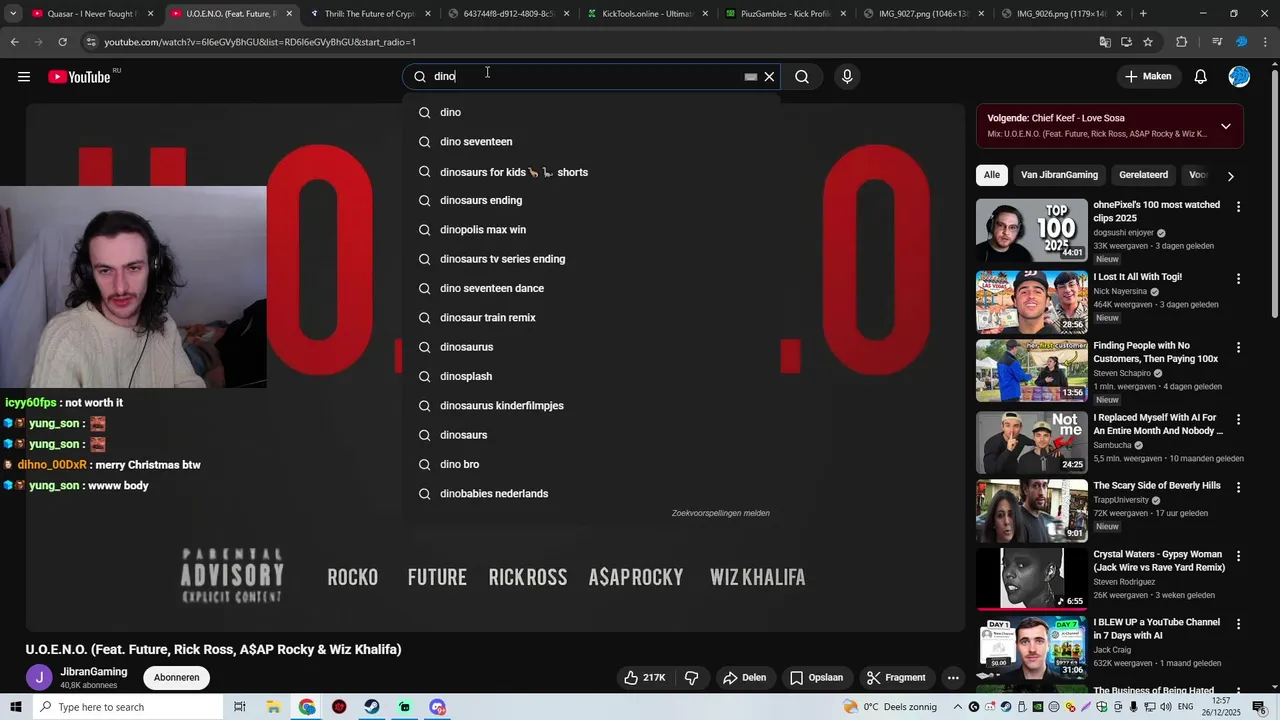Expand the Volgende: Chief Keef playlist chevron
The image size is (1280, 720).
[1225, 126]
